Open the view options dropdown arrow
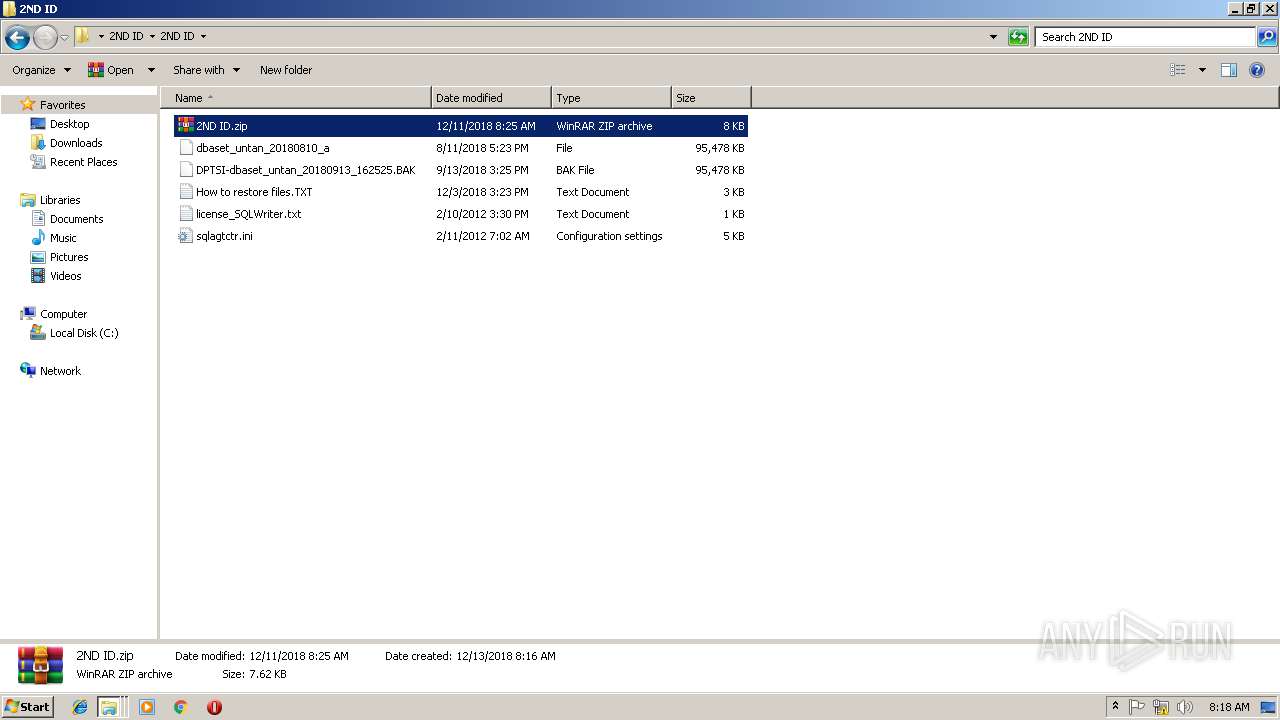Viewport: 1280px width, 720px height. pyautogui.click(x=1202, y=70)
